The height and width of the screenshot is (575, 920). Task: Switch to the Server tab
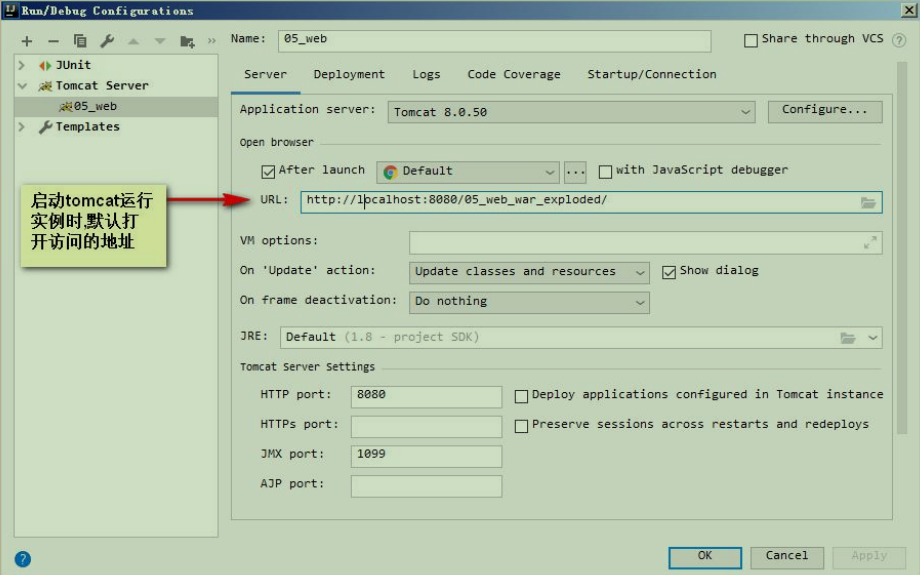(x=265, y=75)
